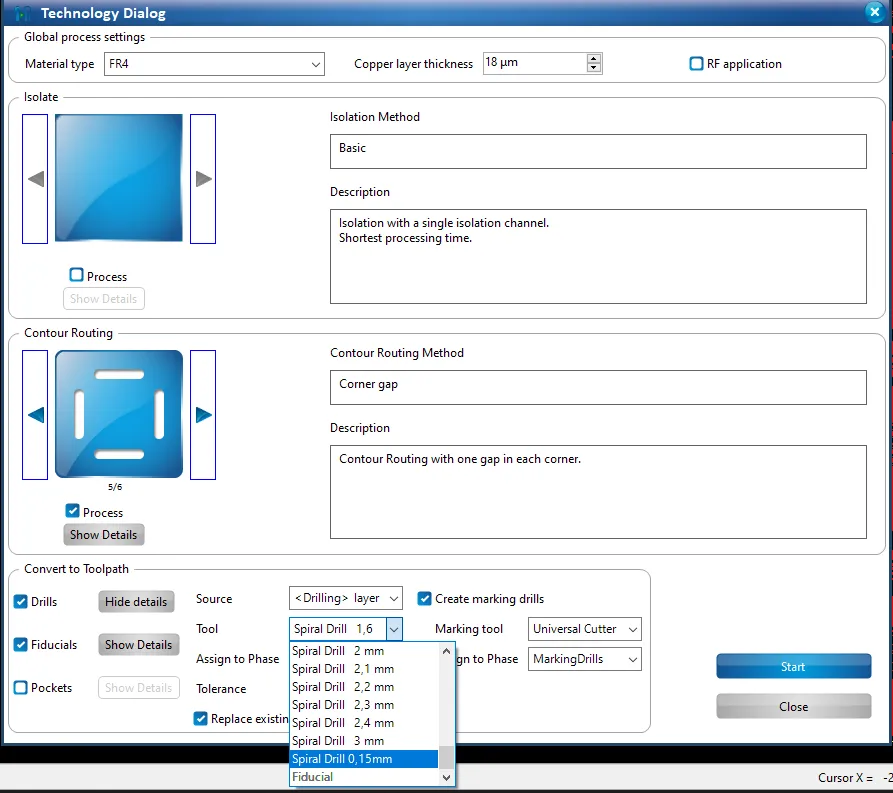Toggle the Fiducials checkbox
893x793 pixels.
(21, 644)
